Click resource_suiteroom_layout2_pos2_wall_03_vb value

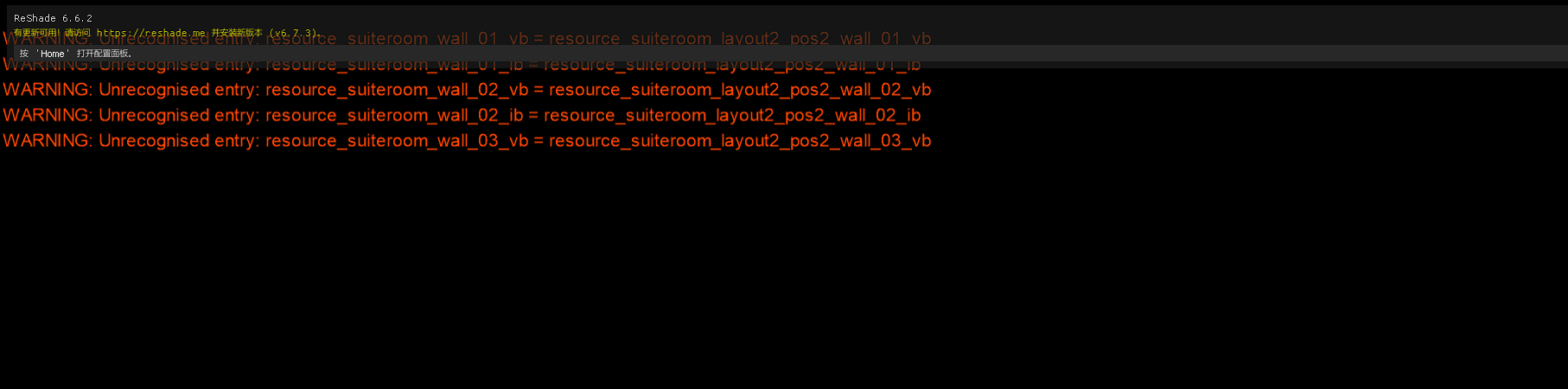(740, 141)
